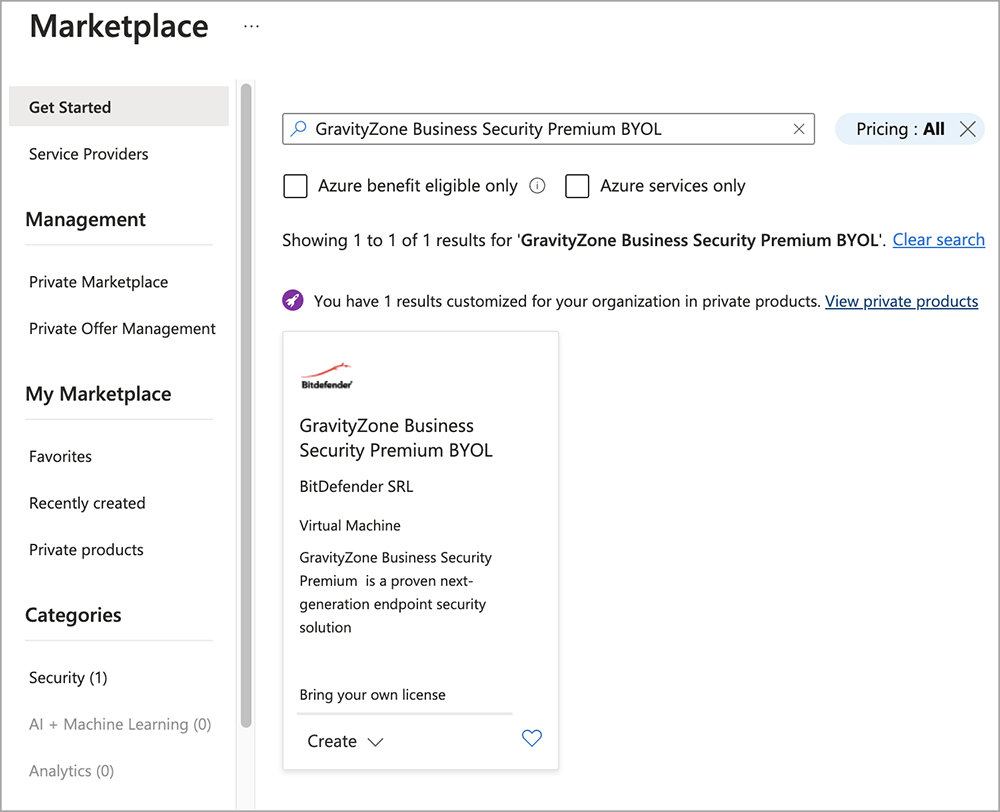Screen dimensions: 1000x812
Task: Open the ellipsis menu next to Marketplace
Action: [x=251, y=27]
